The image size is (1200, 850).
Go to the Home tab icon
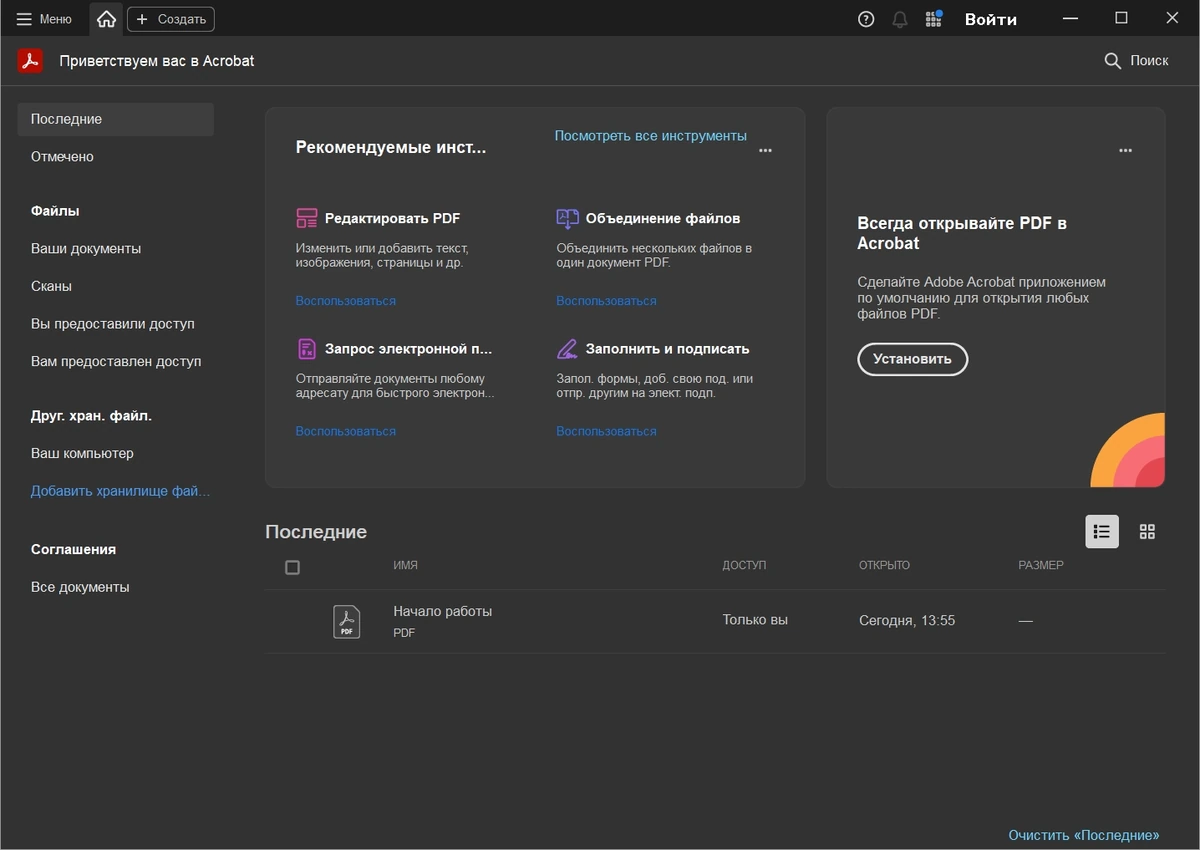point(106,19)
